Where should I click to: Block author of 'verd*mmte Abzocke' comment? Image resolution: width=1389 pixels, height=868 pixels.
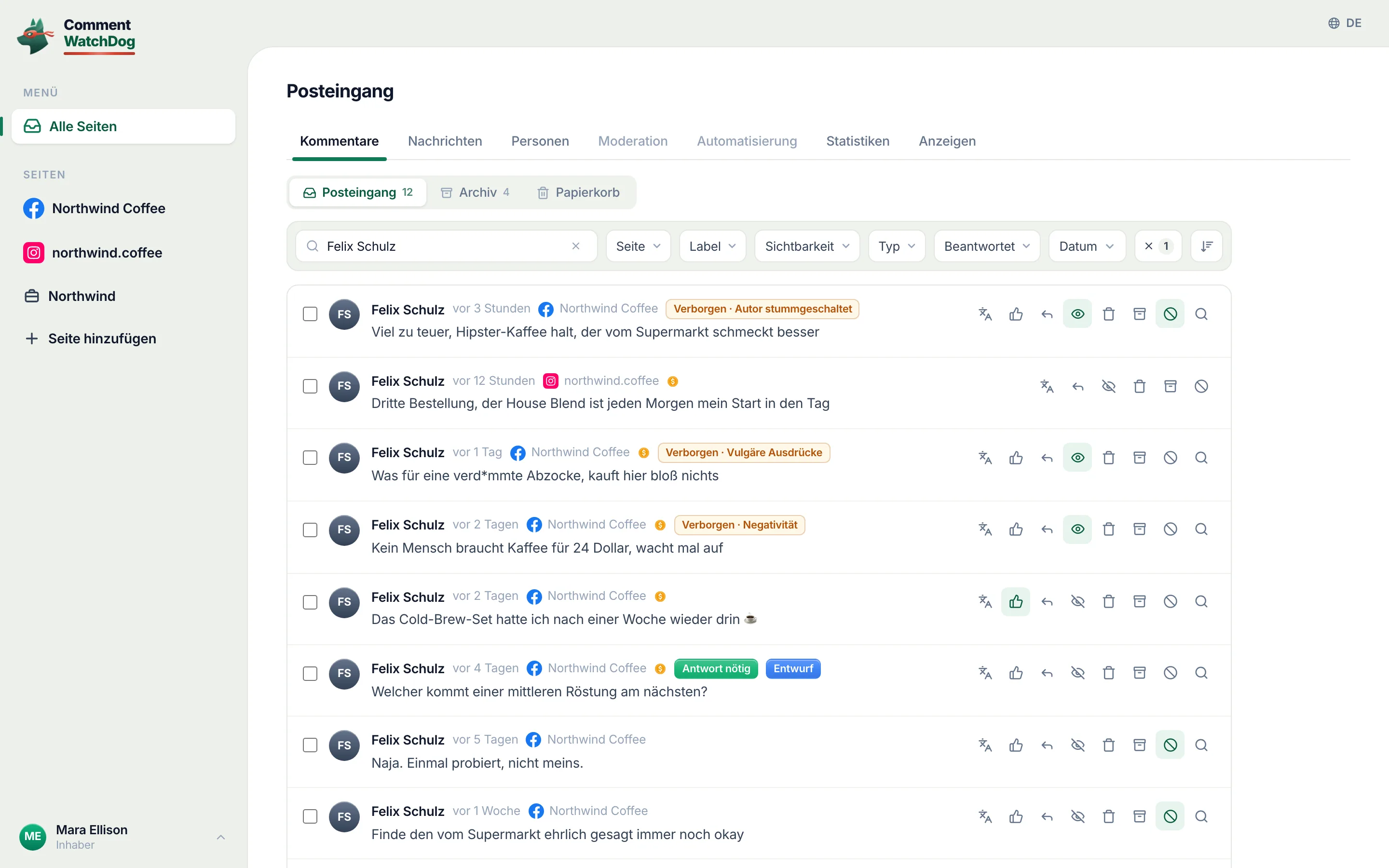point(1171,458)
